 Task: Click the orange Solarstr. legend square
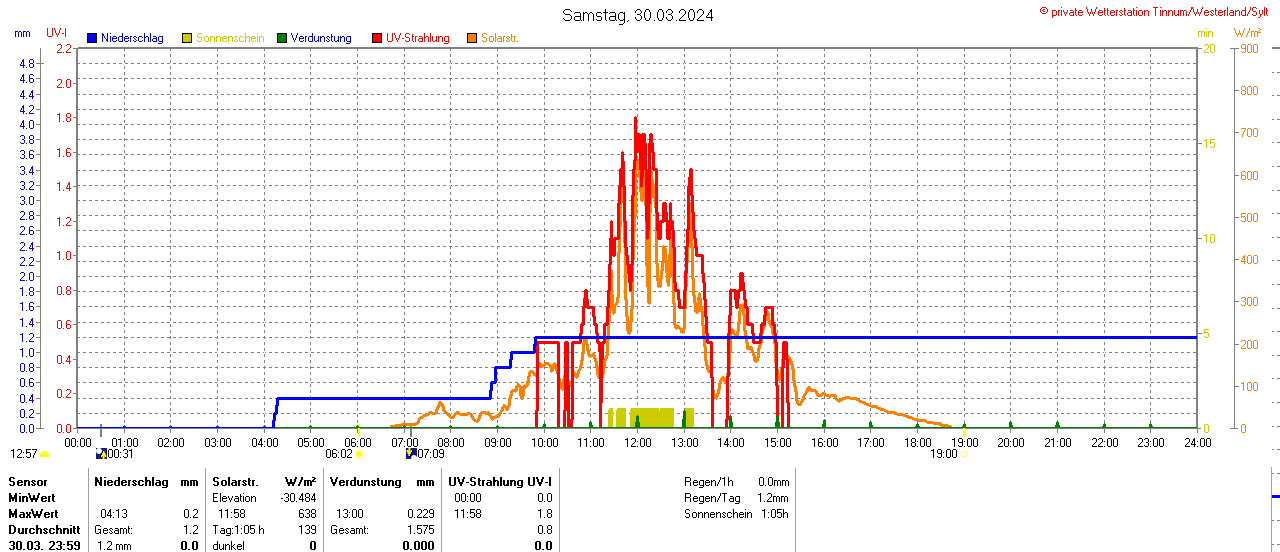(x=472, y=38)
